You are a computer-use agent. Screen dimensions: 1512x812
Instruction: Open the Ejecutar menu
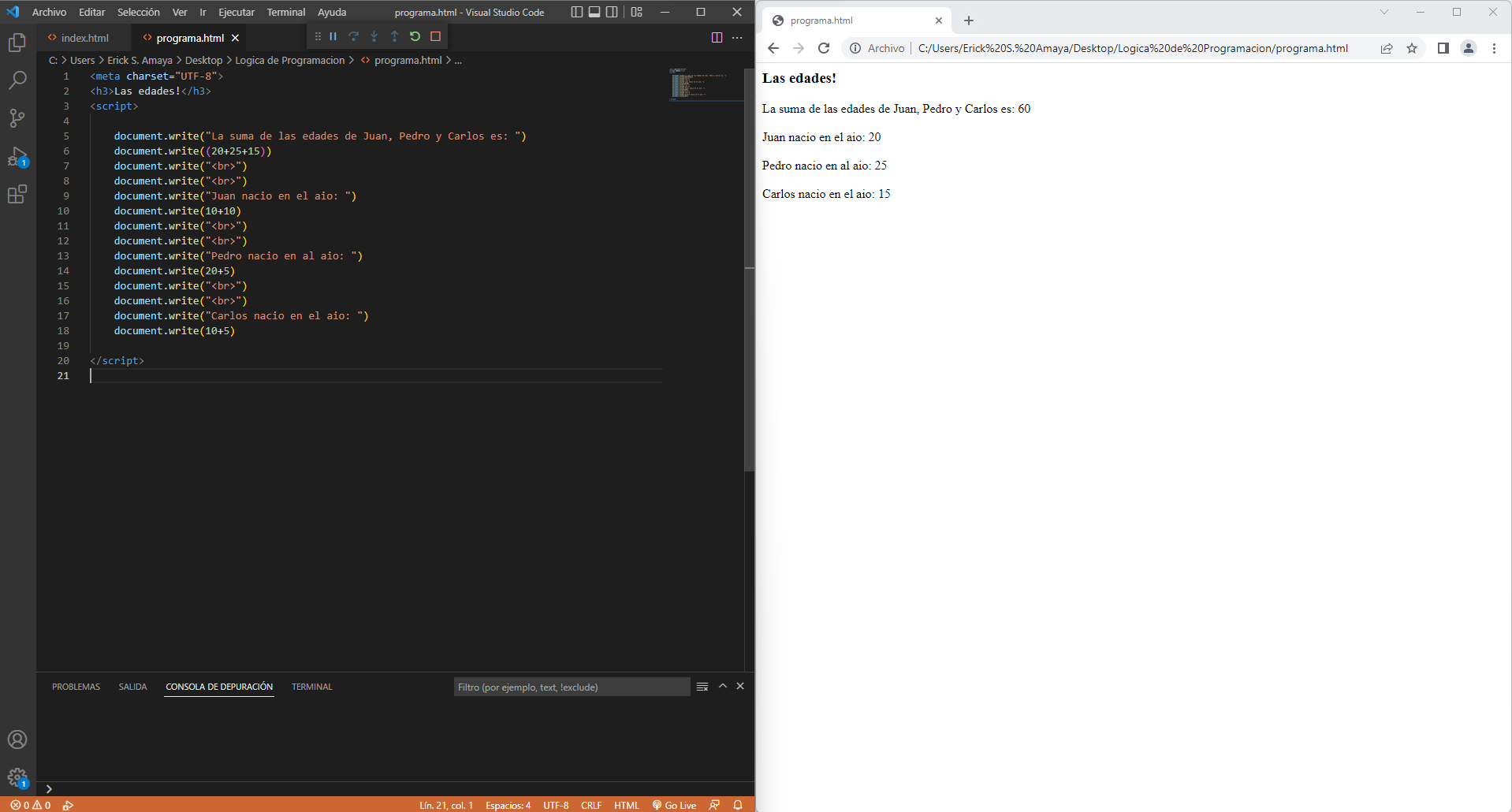point(236,12)
